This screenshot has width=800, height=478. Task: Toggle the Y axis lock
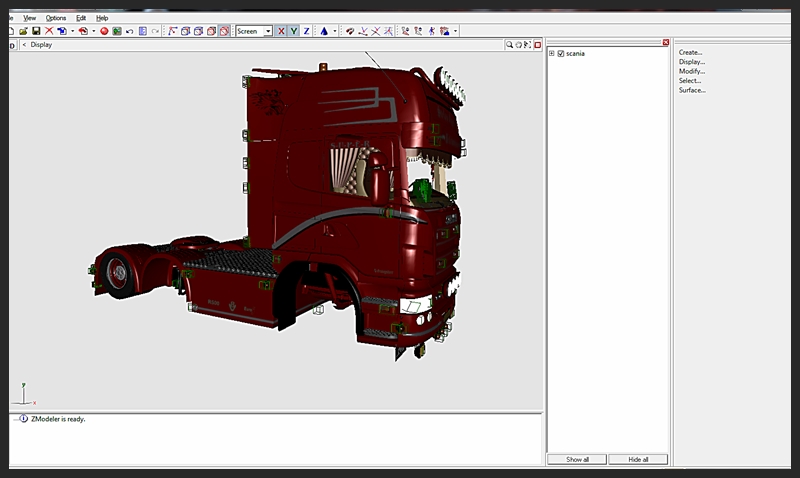(294, 31)
